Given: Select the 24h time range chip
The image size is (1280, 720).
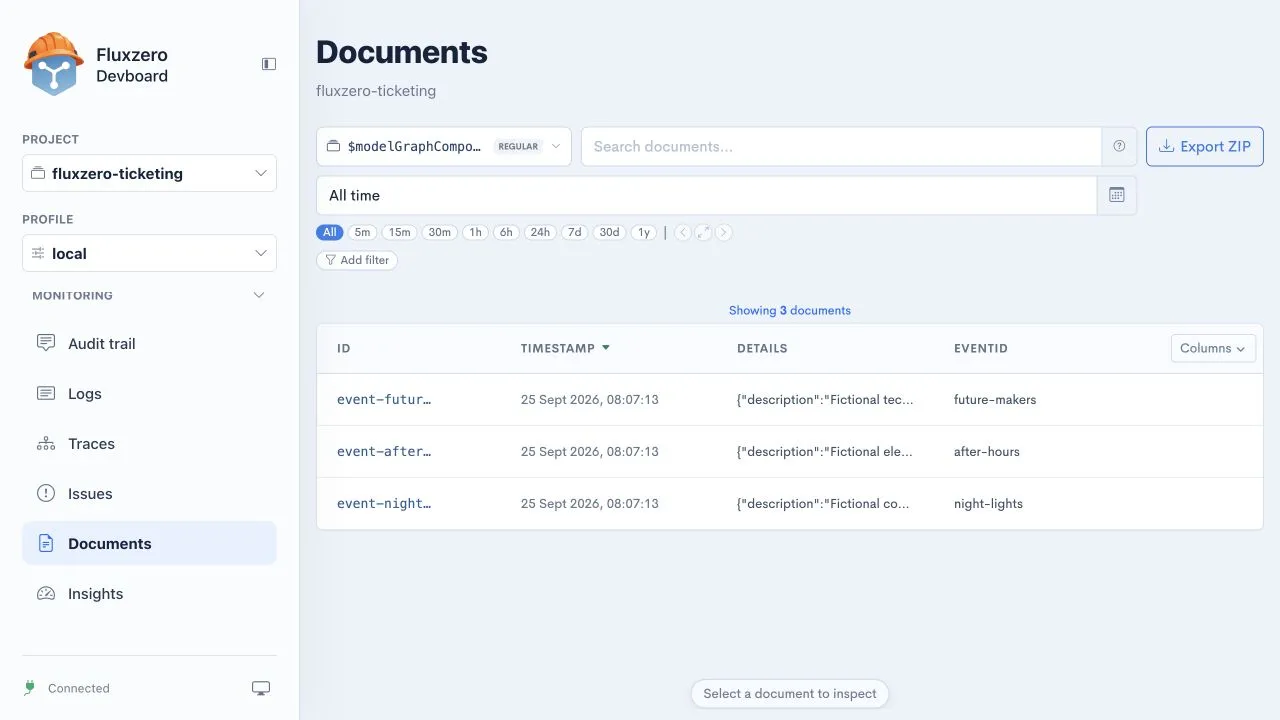Looking at the screenshot, I should [540, 232].
